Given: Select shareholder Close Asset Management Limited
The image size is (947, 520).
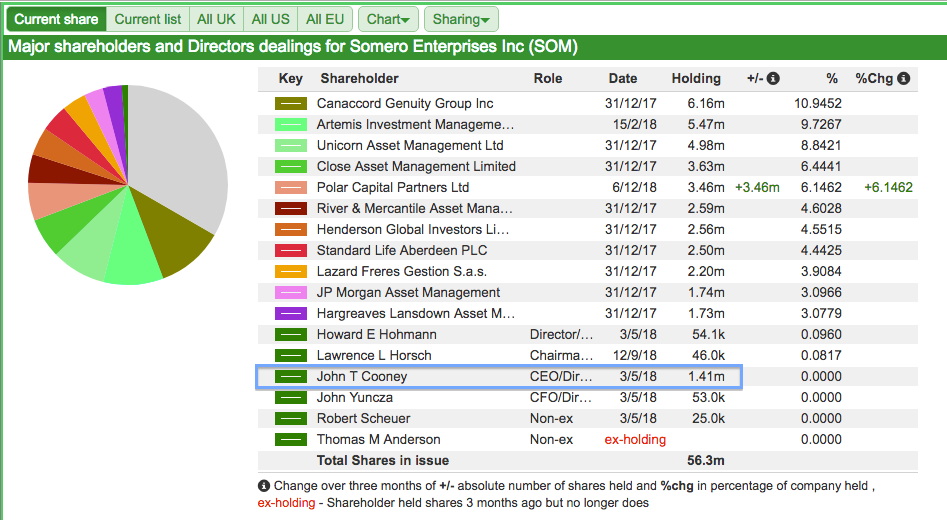Looking at the screenshot, I should click(416, 167).
